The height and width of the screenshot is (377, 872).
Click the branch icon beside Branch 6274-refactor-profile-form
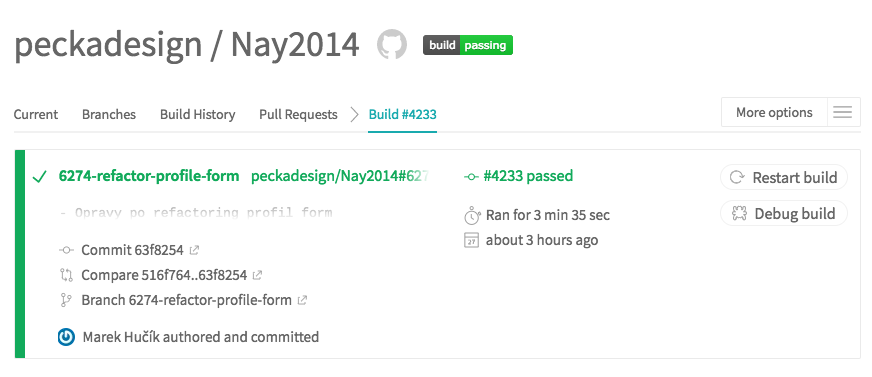pyautogui.click(x=66, y=300)
